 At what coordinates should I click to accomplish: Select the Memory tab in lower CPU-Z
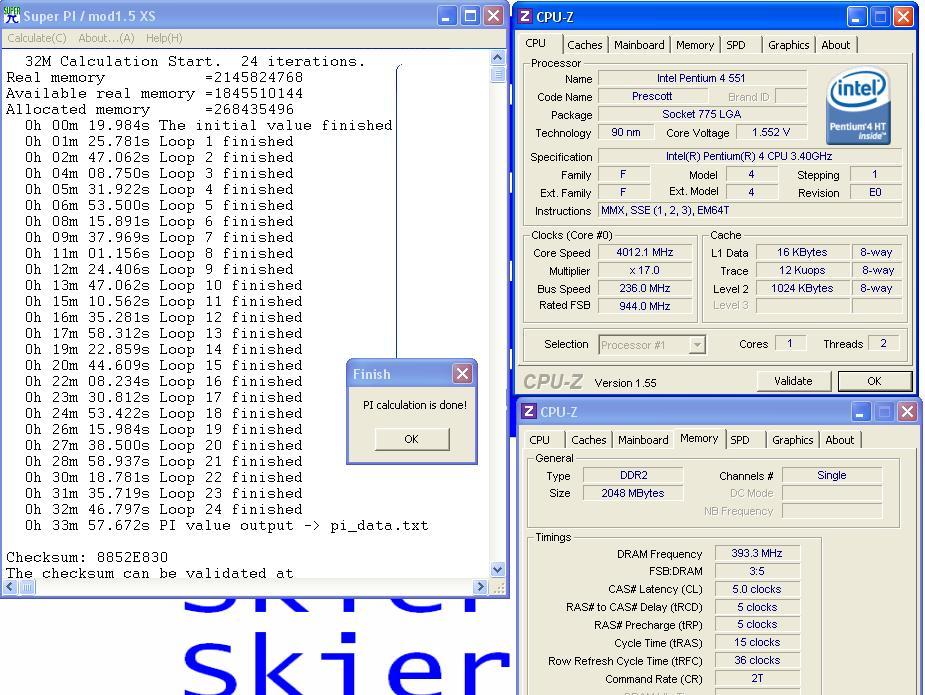(x=699, y=438)
